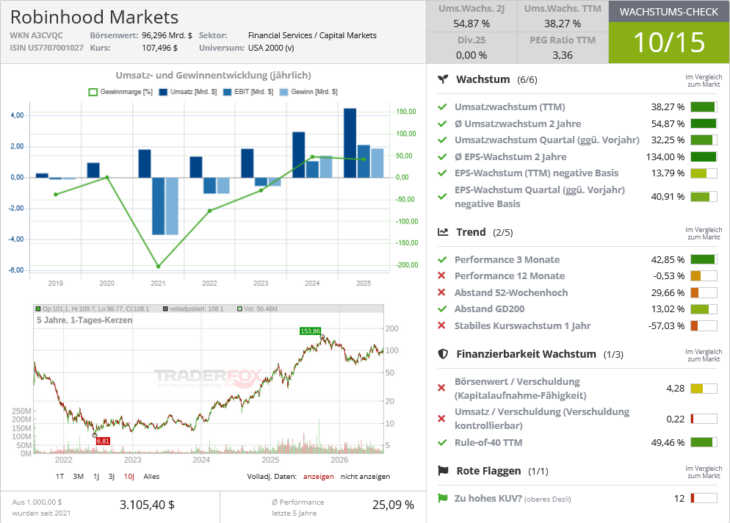The image size is (730, 523).
Task: Click the red X for Börsenwert / Verschuldung
Action: click(x=442, y=388)
